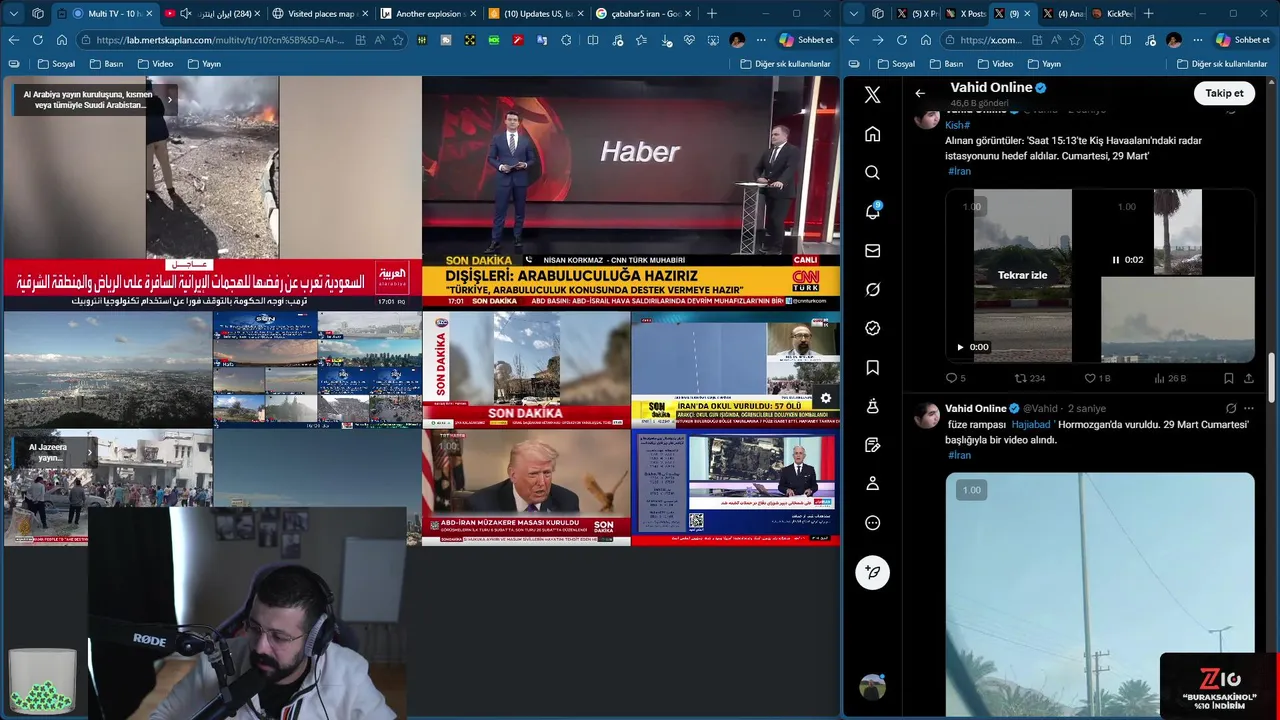Follow Vahid Online with Takip et button
This screenshot has width=1280, height=720.
tap(1224, 93)
